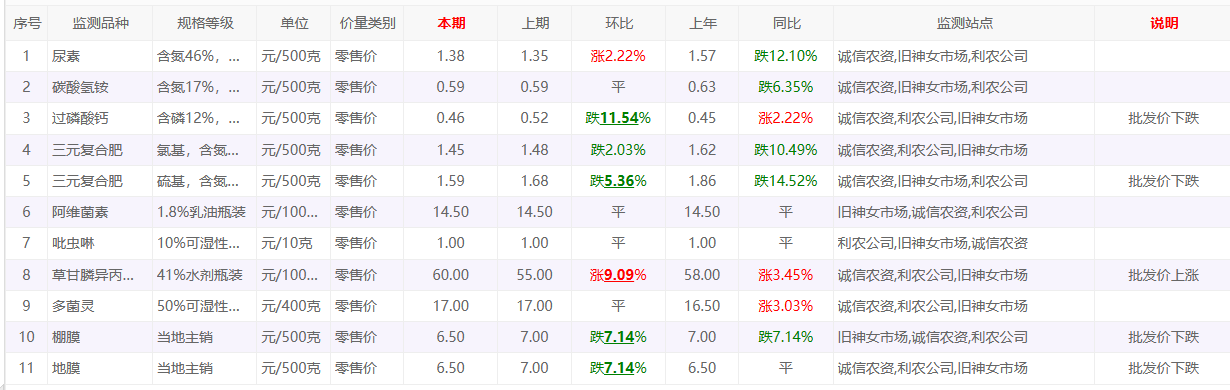Open the 涨9.09% link for 草甘膦异丙

tap(619, 275)
